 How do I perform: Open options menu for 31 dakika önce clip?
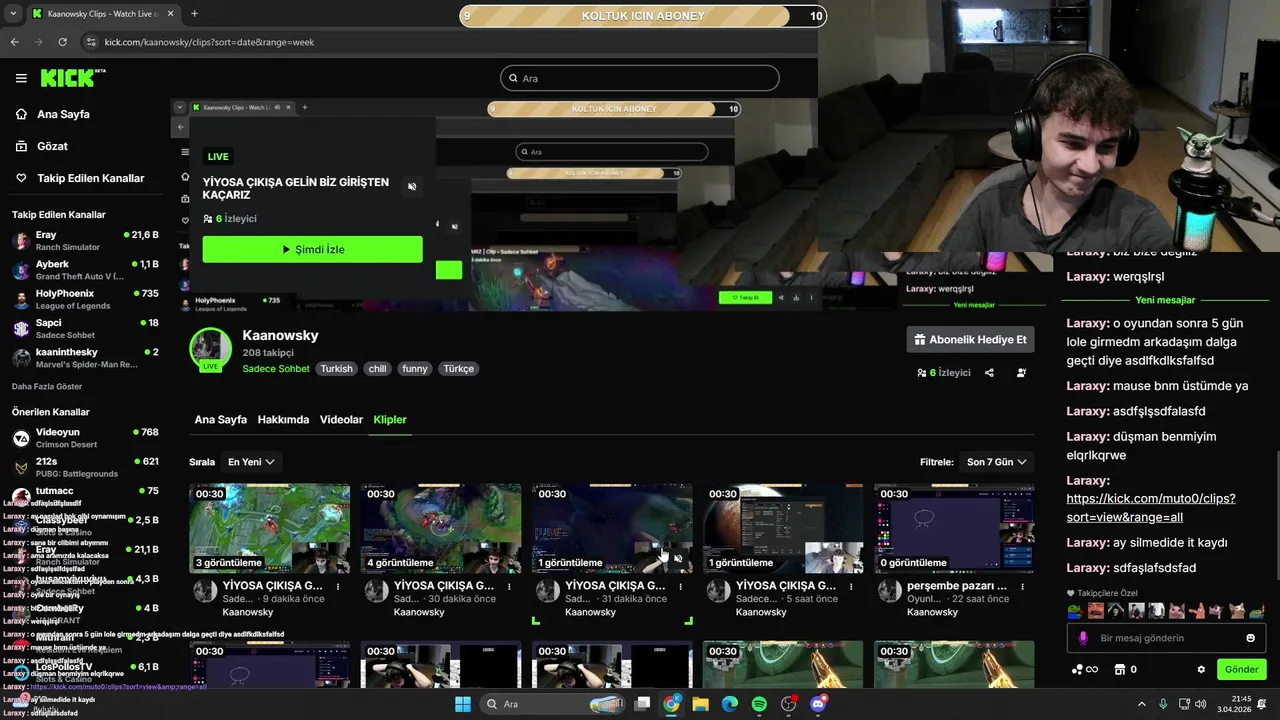click(x=680, y=587)
